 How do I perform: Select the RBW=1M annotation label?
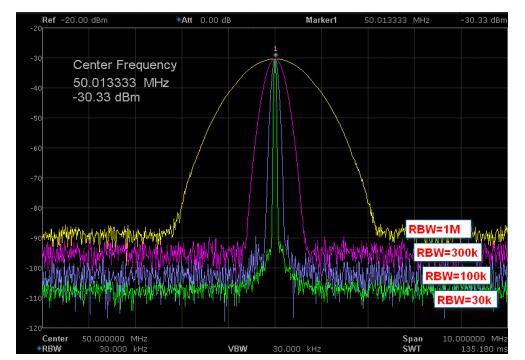438,229
